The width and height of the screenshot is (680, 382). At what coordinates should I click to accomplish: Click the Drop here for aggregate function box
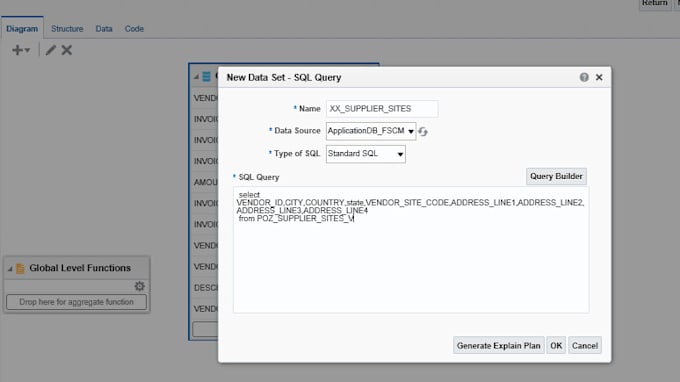[x=76, y=302]
